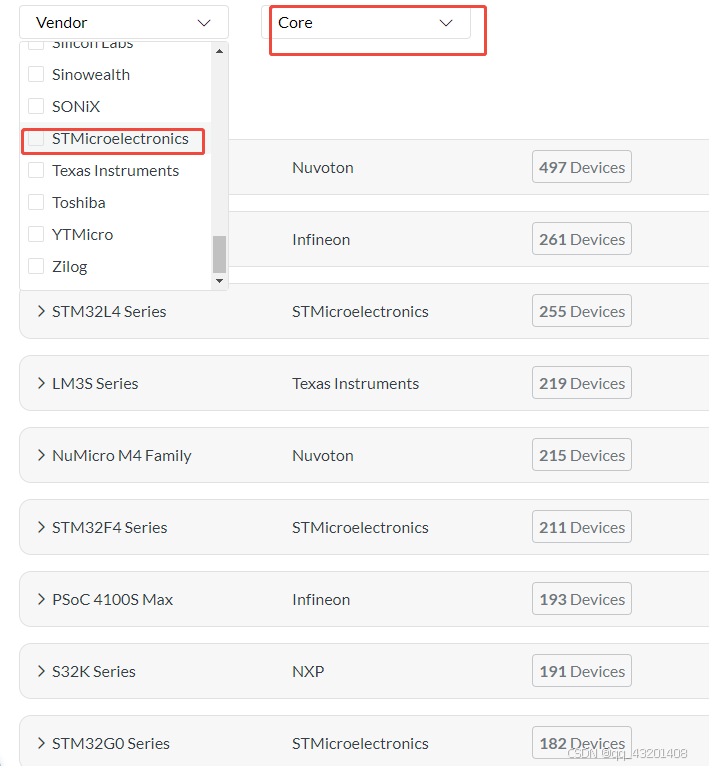Click the vendor list scrollbar thumb
The height and width of the screenshot is (766, 709).
pyautogui.click(x=219, y=255)
